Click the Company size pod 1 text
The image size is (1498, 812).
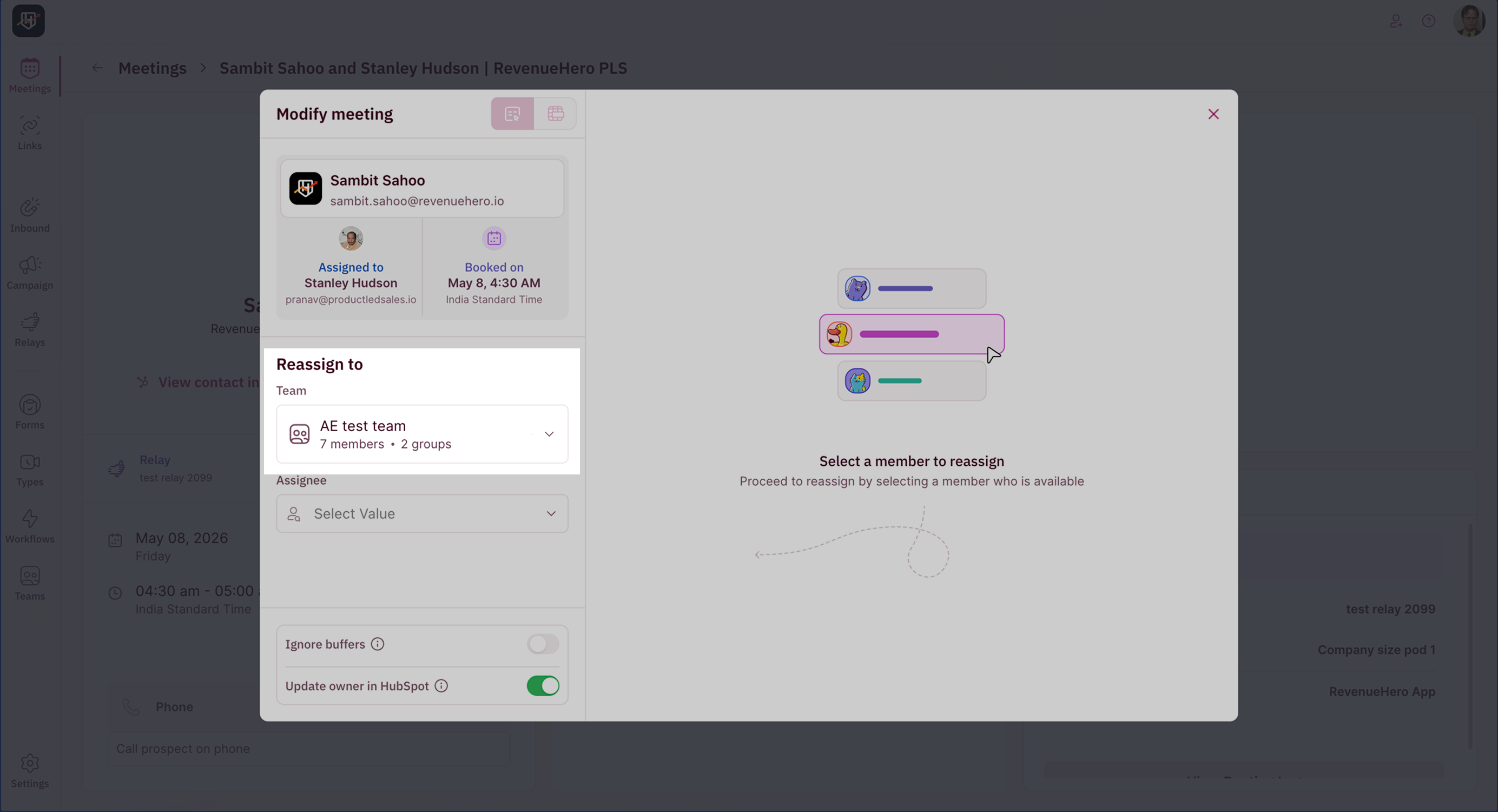(1376, 650)
